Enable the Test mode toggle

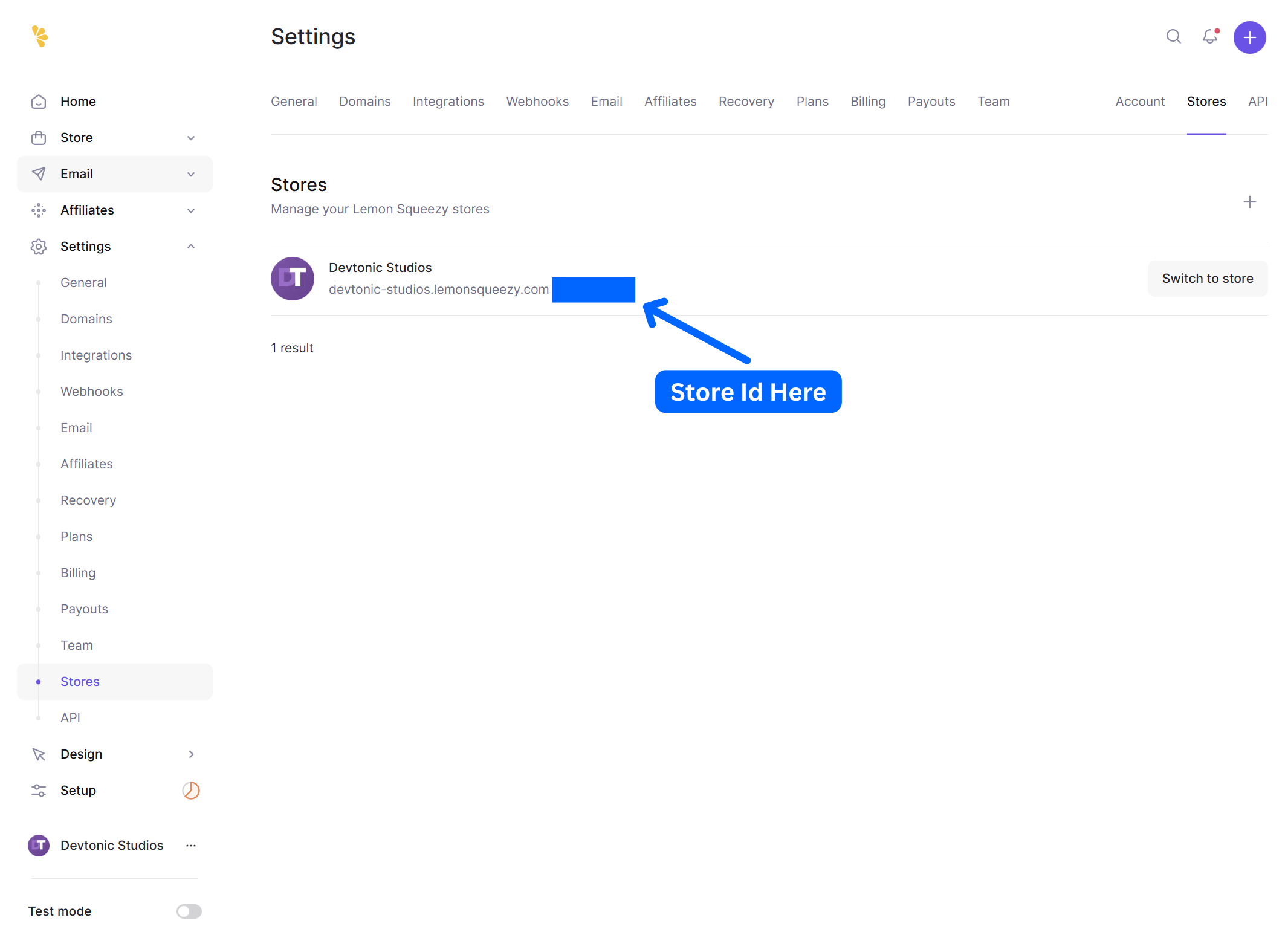(189, 911)
